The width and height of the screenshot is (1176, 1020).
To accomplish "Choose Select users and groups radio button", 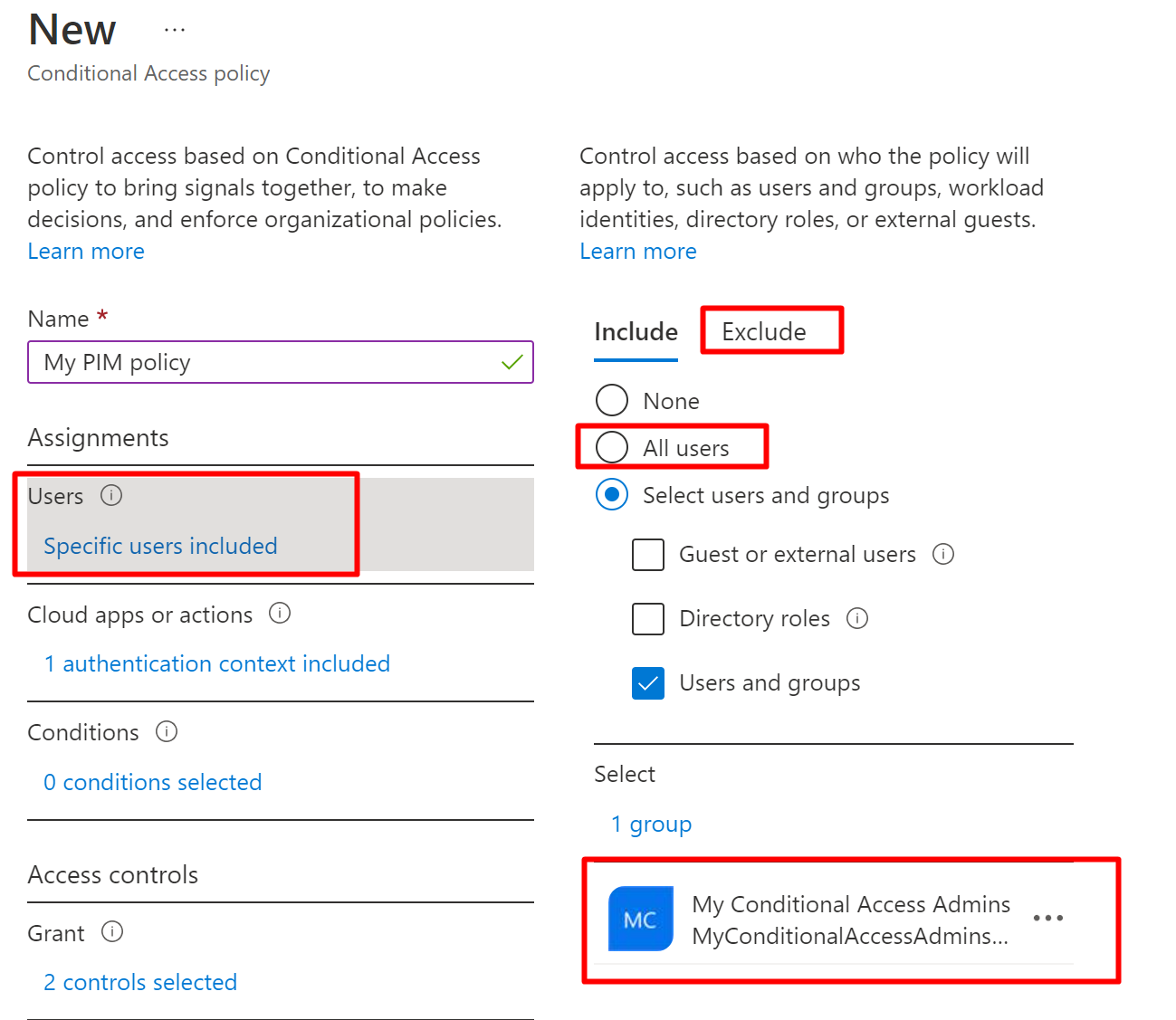I will point(612,495).
